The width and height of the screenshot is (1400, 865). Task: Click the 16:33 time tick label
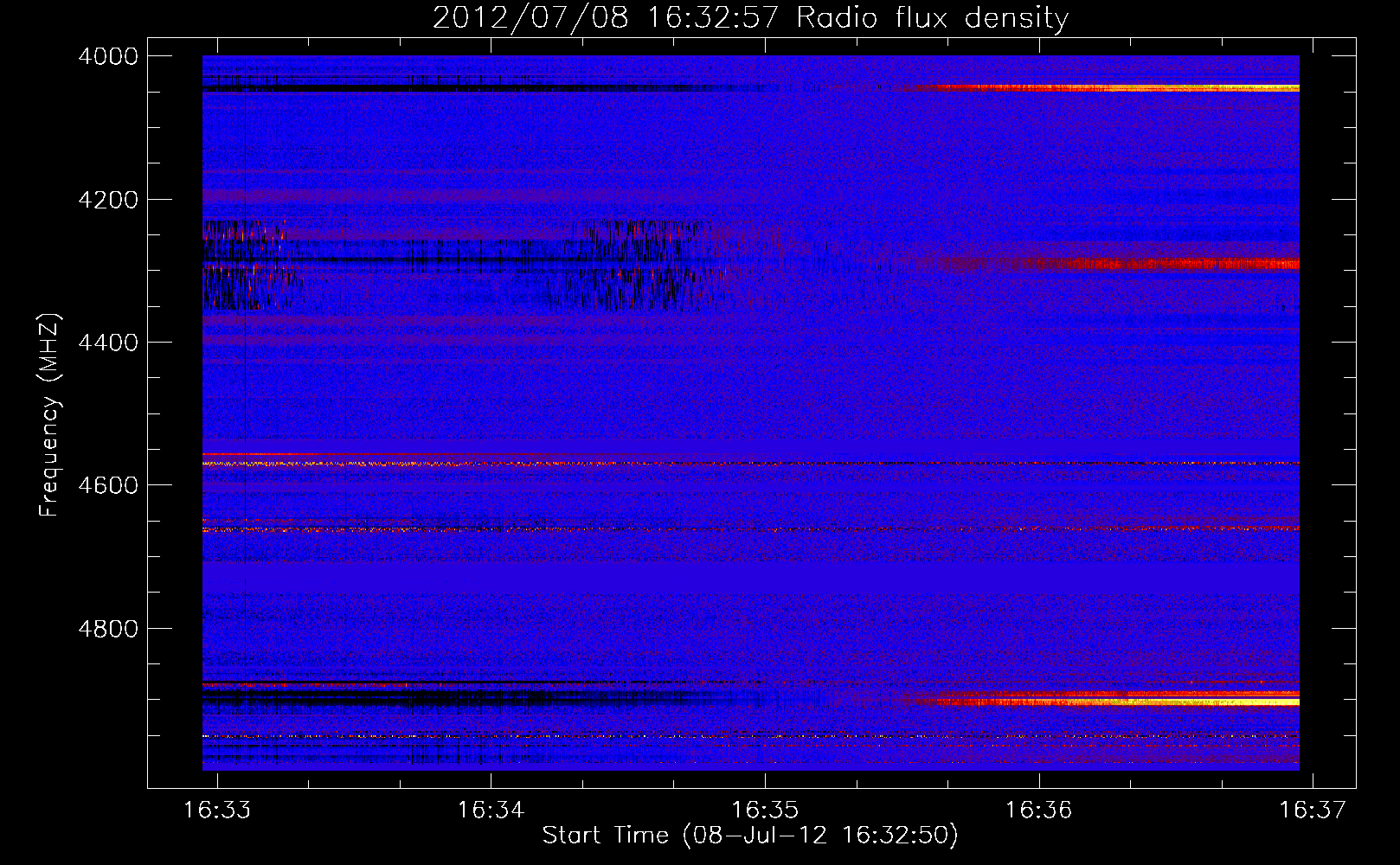217,810
